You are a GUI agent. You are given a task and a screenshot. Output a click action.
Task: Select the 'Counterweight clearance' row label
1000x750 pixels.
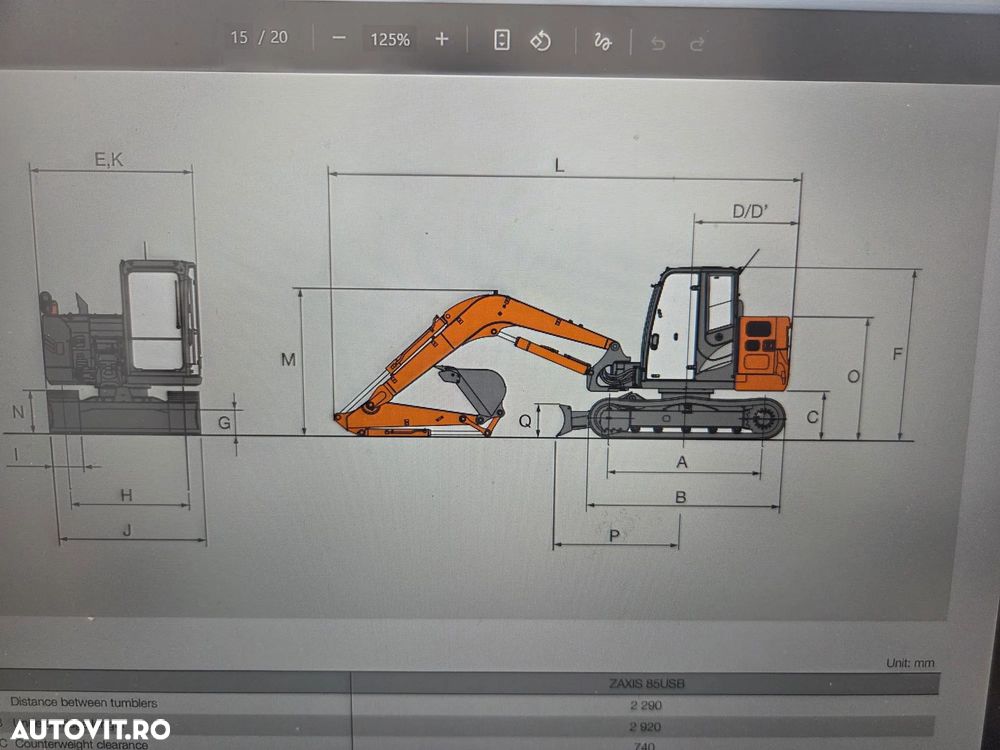[81, 744]
